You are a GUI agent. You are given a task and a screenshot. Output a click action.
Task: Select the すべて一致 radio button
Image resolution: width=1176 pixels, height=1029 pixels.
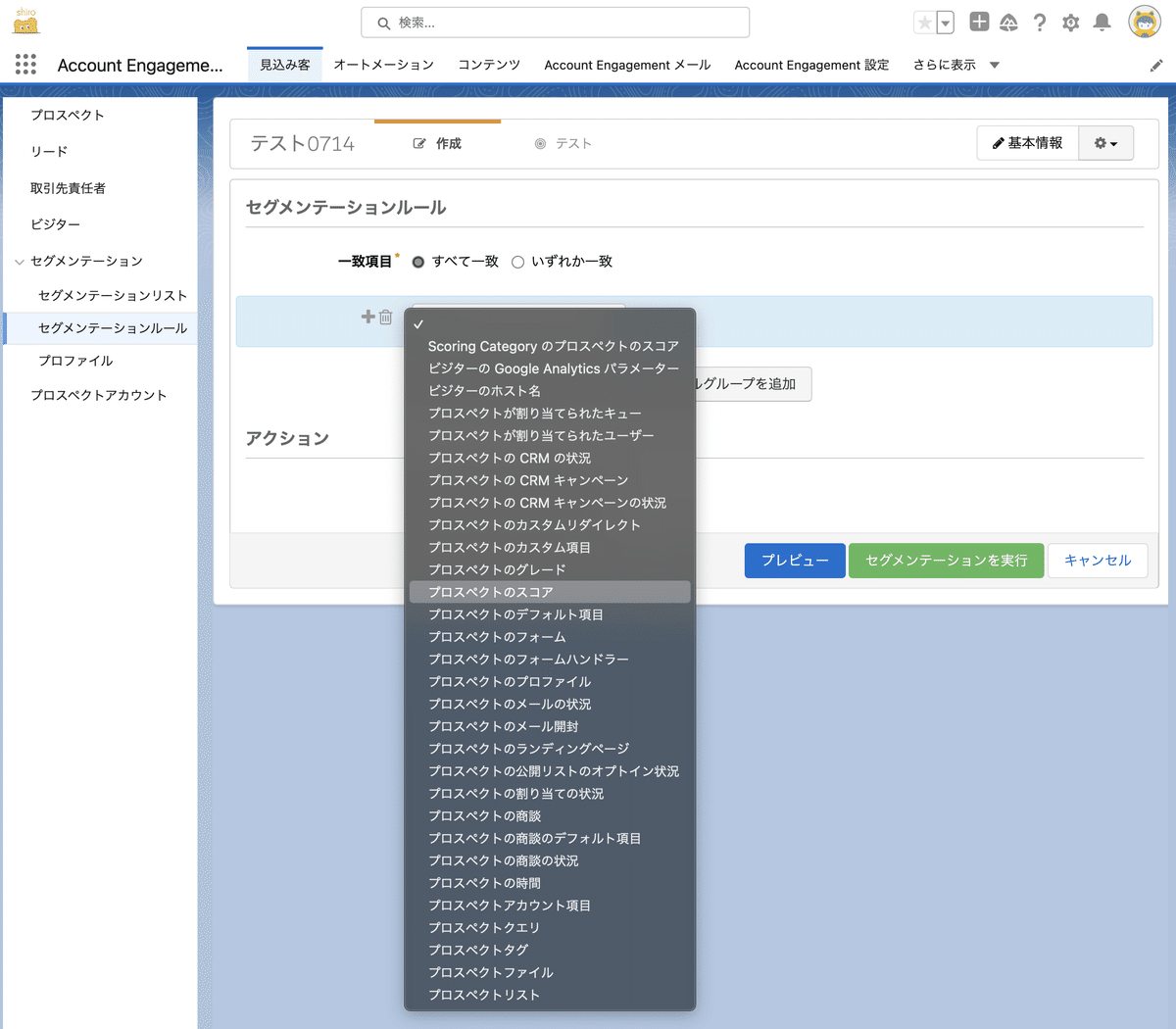[418, 262]
